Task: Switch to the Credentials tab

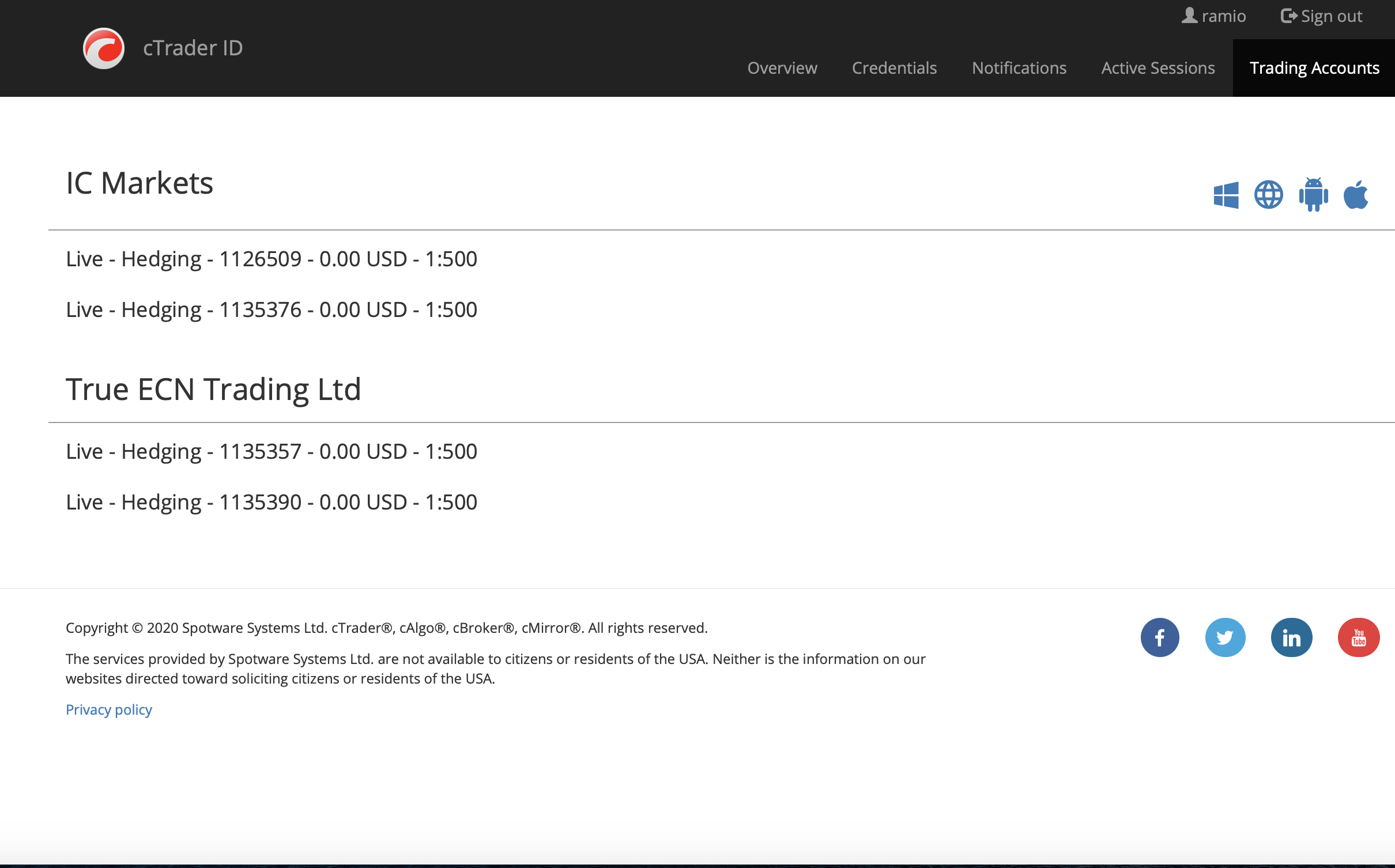Action: tap(894, 68)
